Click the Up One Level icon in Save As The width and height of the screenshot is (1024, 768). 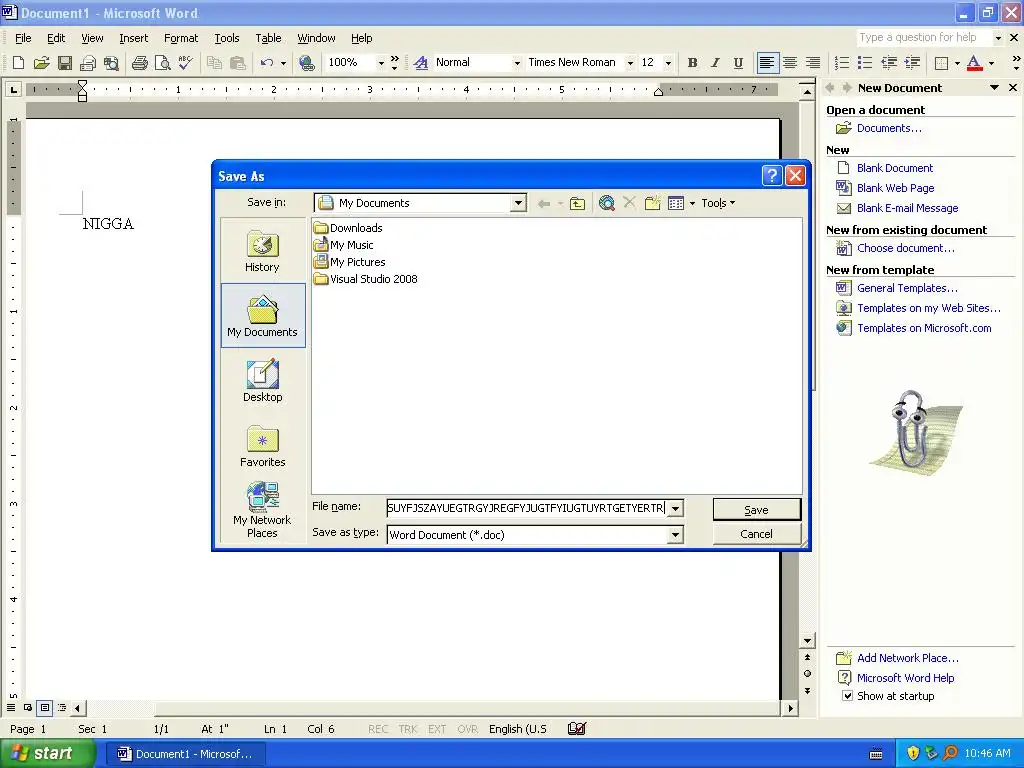pos(577,203)
